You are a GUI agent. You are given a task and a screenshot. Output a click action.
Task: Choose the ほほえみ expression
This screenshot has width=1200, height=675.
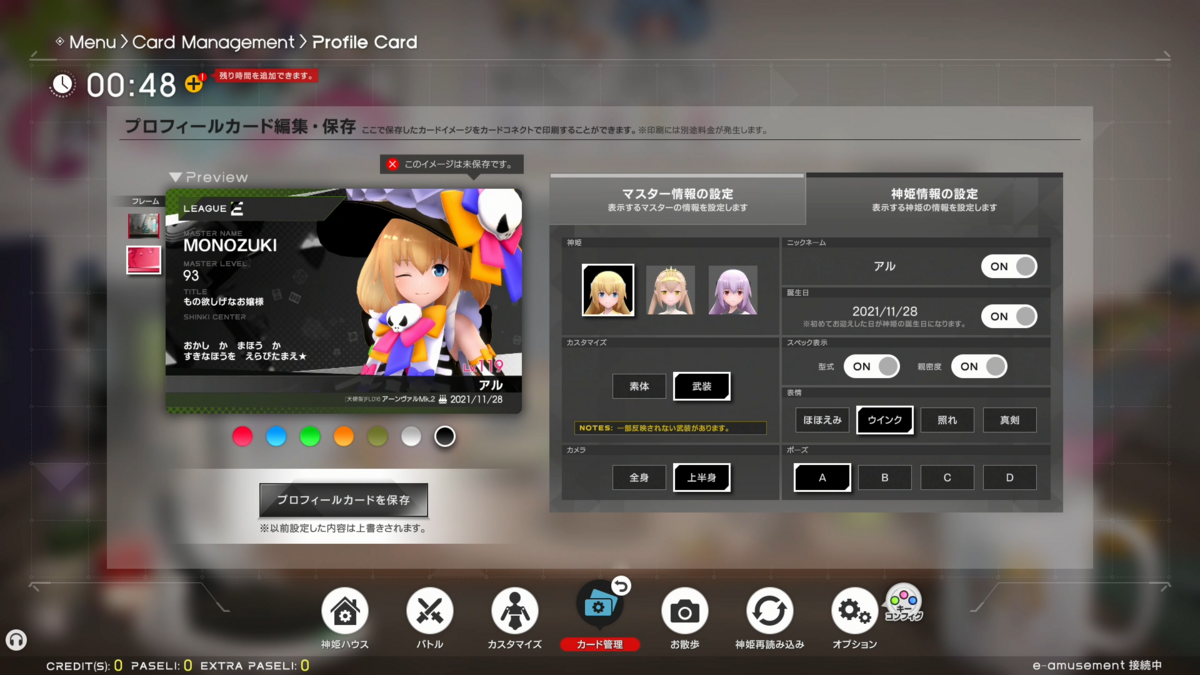pyautogui.click(x=822, y=420)
